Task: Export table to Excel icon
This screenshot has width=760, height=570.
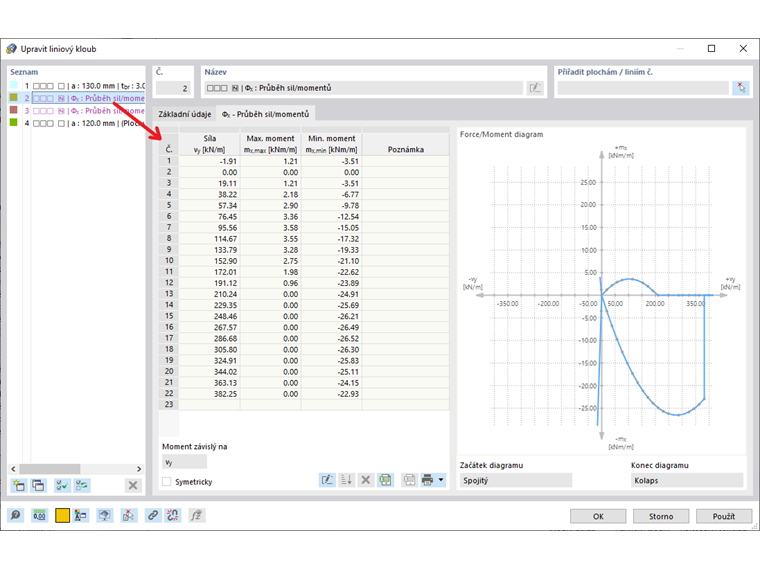Action: pos(385,480)
